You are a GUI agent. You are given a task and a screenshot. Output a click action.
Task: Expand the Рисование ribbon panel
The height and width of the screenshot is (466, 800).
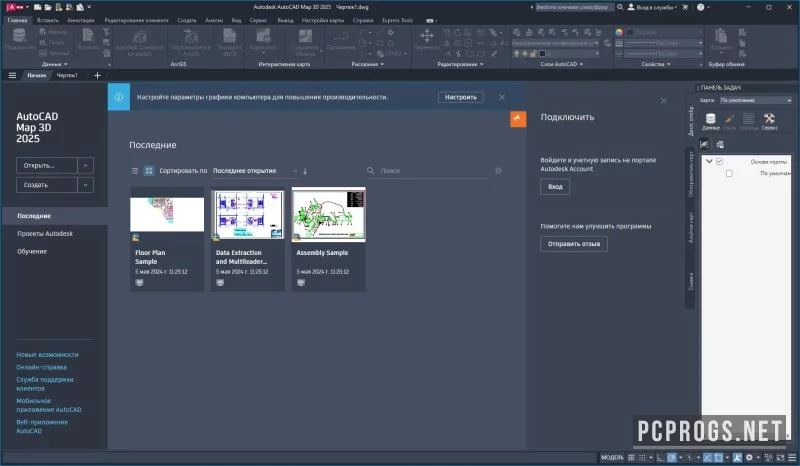click(x=367, y=64)
